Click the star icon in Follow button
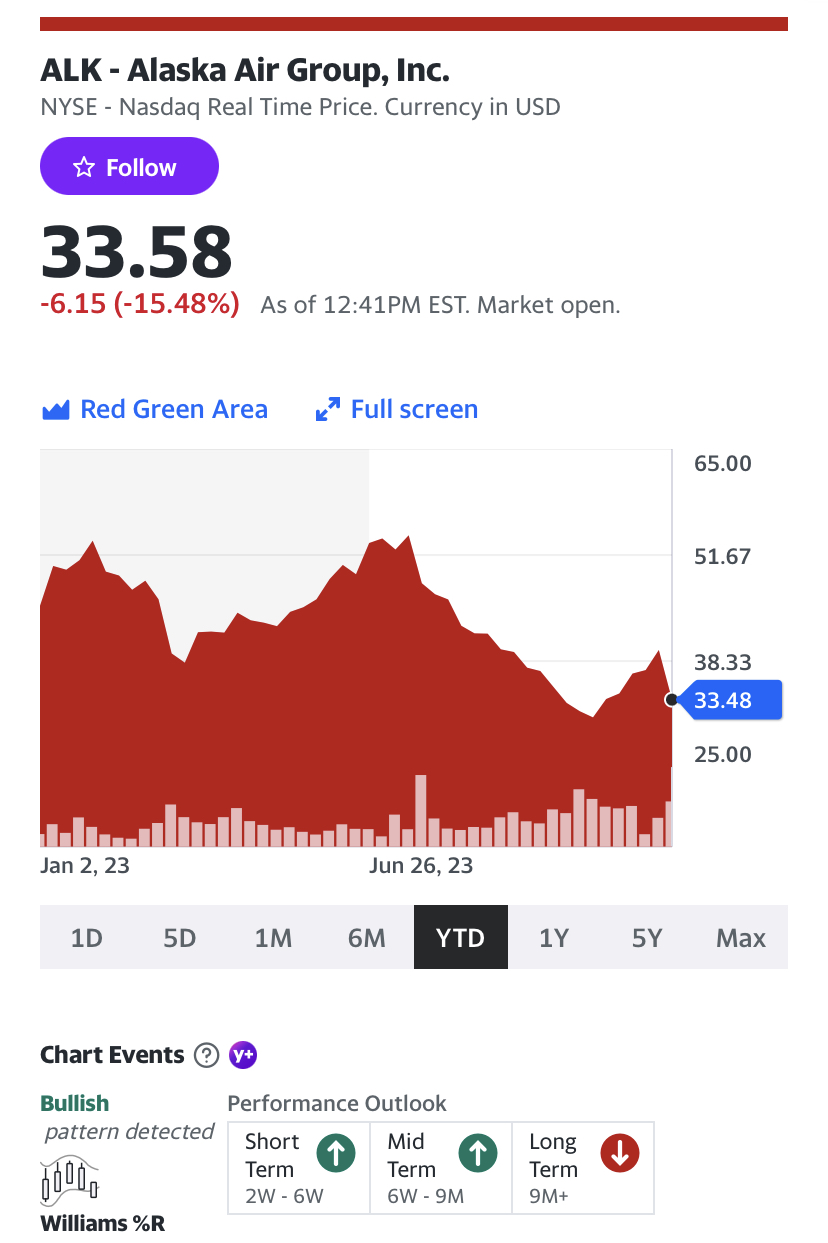 pyautogui.click(x=84, y=167)
